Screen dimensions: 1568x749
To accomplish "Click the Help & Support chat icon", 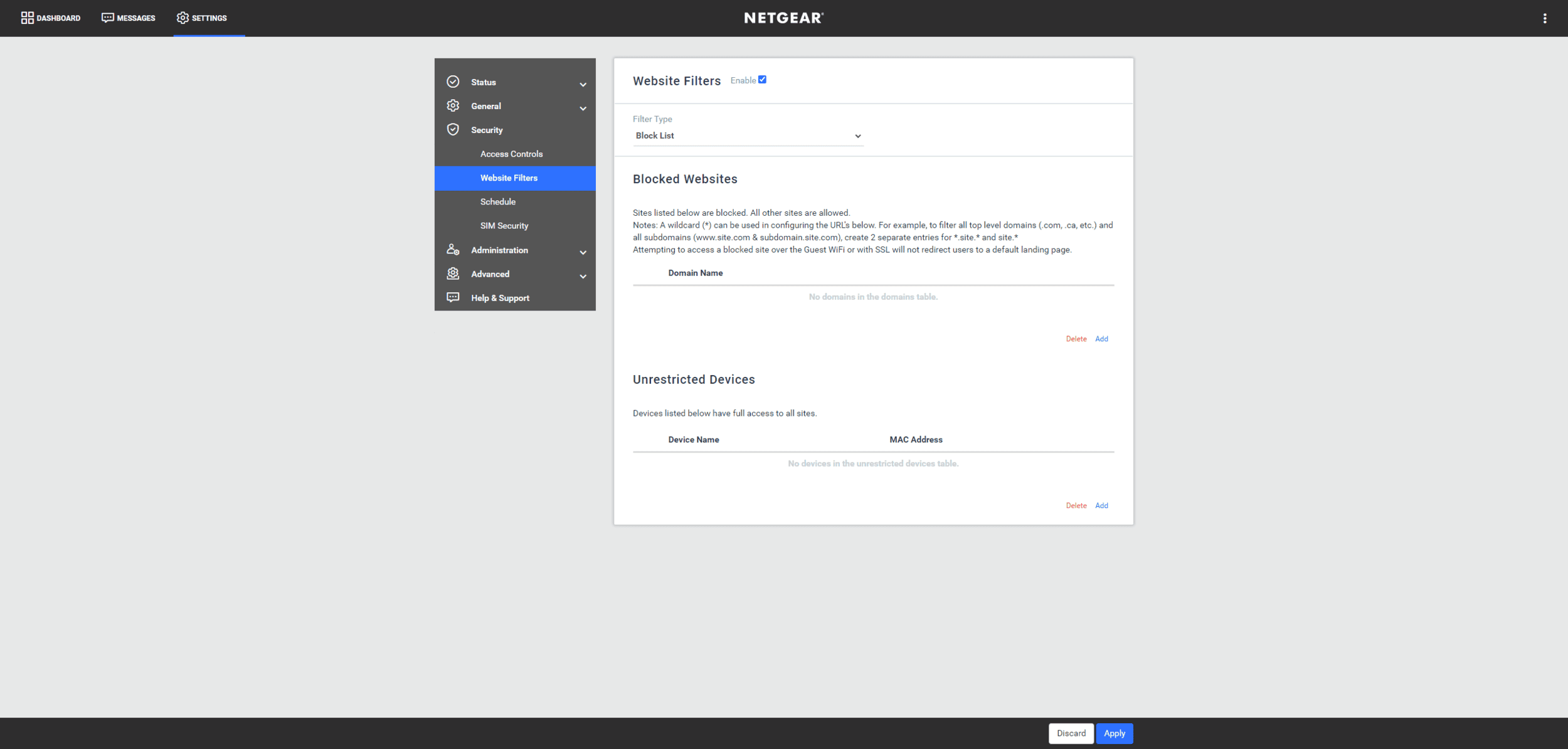I will click(x=453, y=297).
